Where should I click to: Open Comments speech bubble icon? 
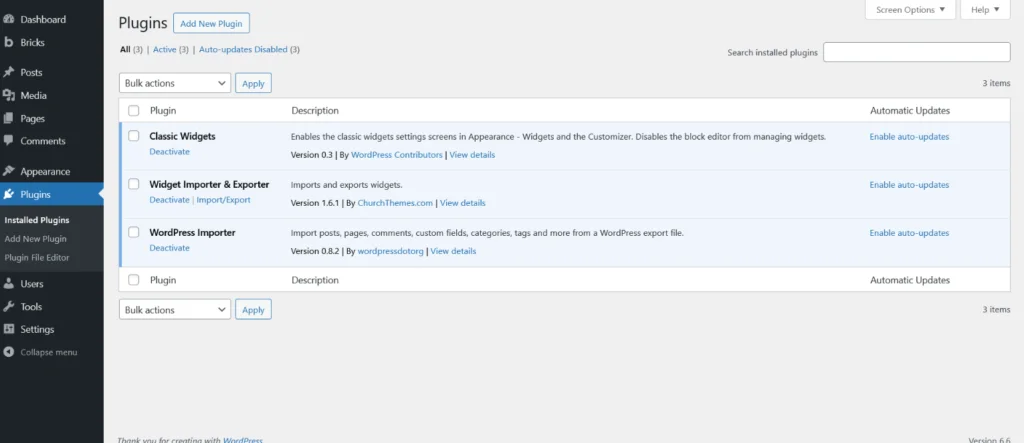(8, 140)
